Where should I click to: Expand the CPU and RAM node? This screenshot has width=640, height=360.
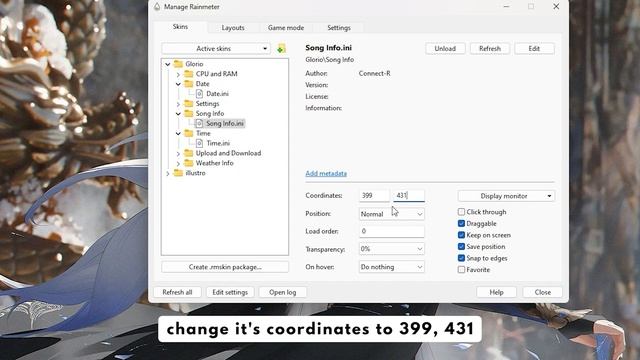[178, 74]
